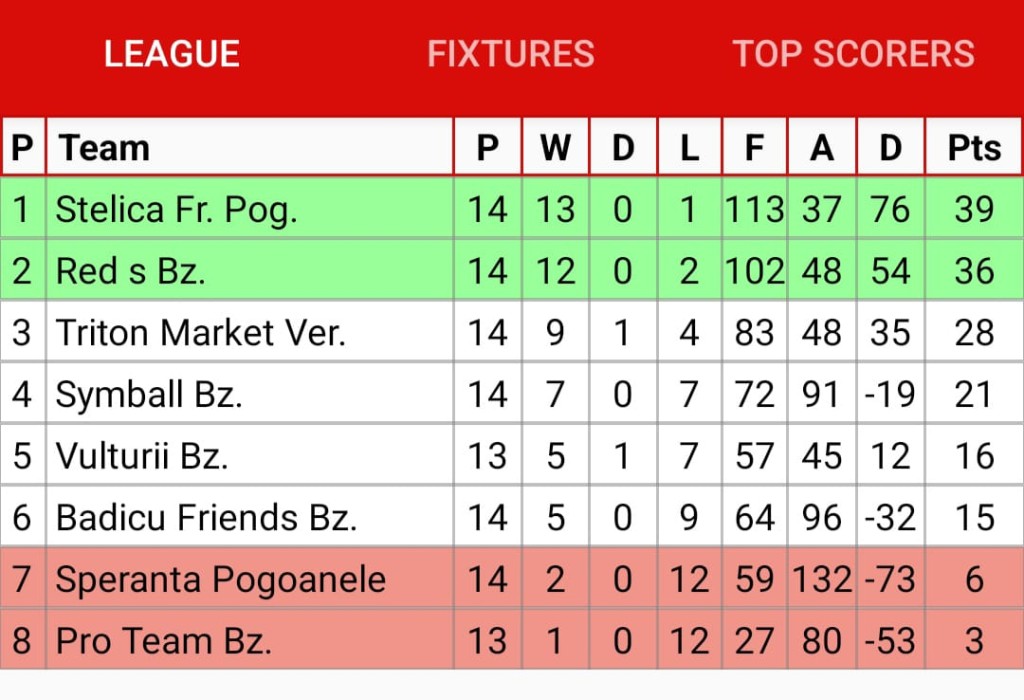Open the FIXTURES tab
Screen dimensions: 1024x700
511,54
